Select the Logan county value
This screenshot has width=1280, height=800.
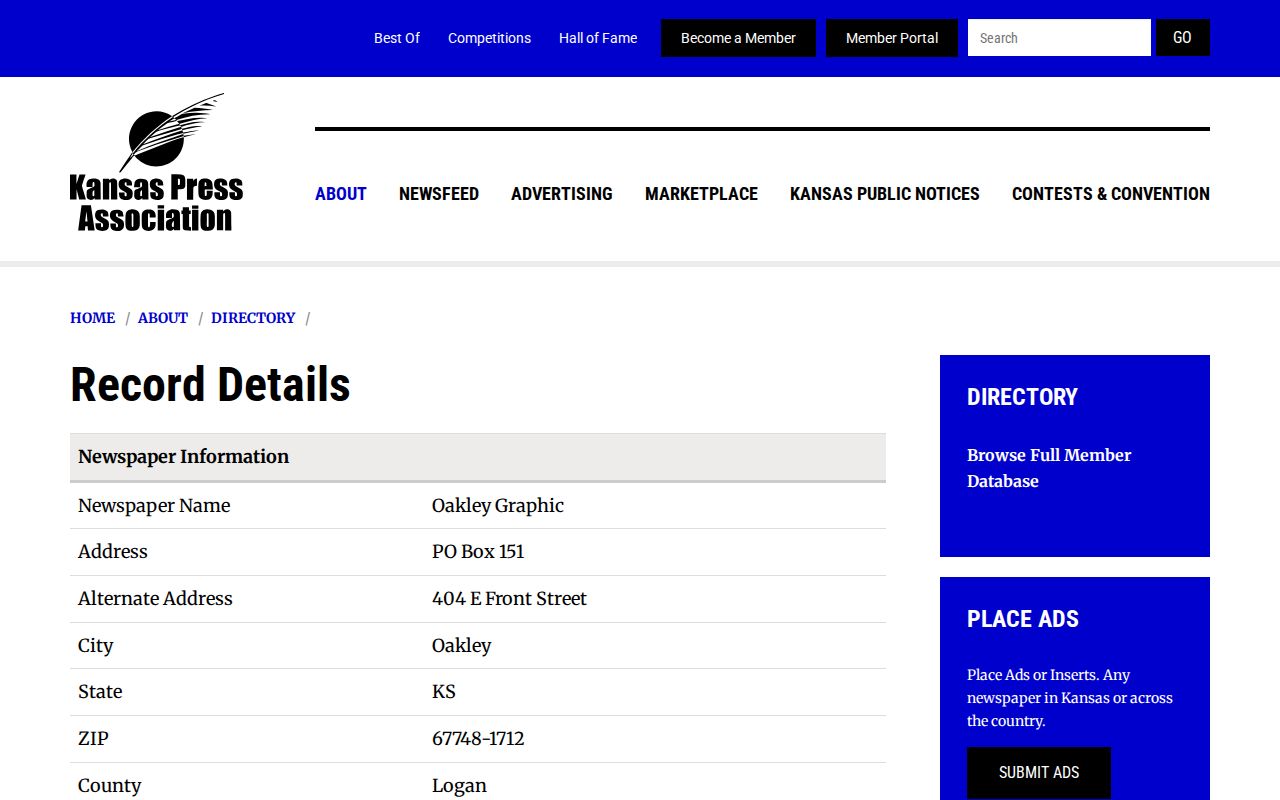[459, 786]
